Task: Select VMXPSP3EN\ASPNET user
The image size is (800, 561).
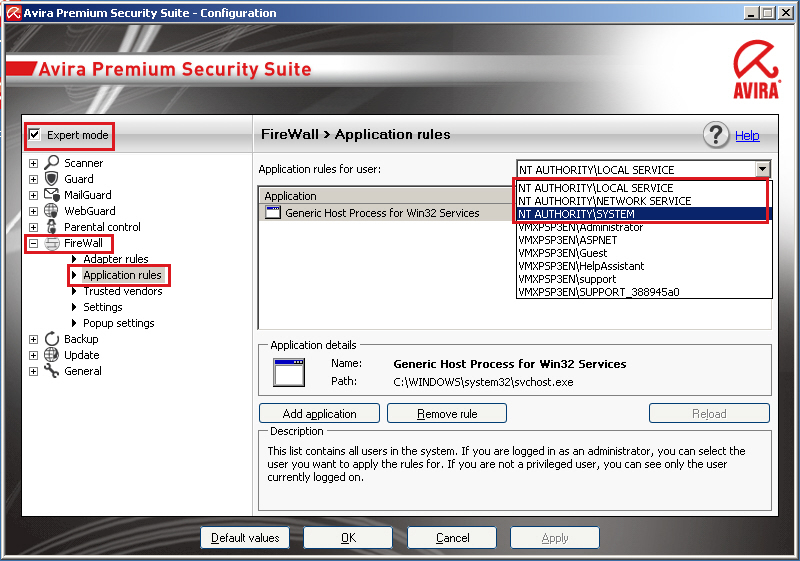Action: (644, 240)
